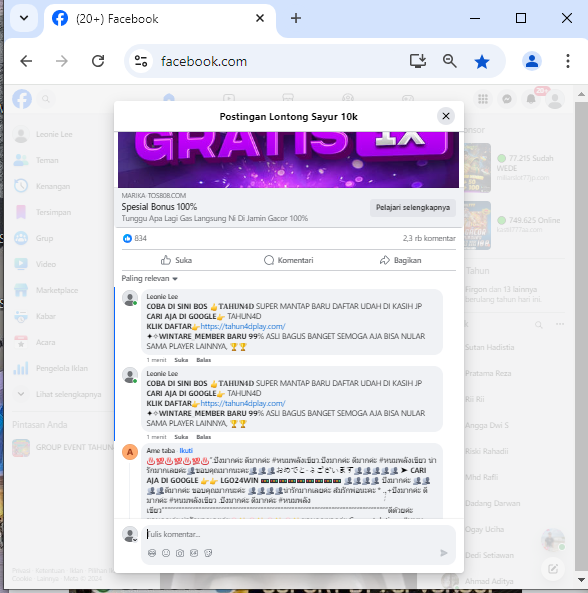
Task: Click the Komentari button
Action: click(x=289, y=260)
